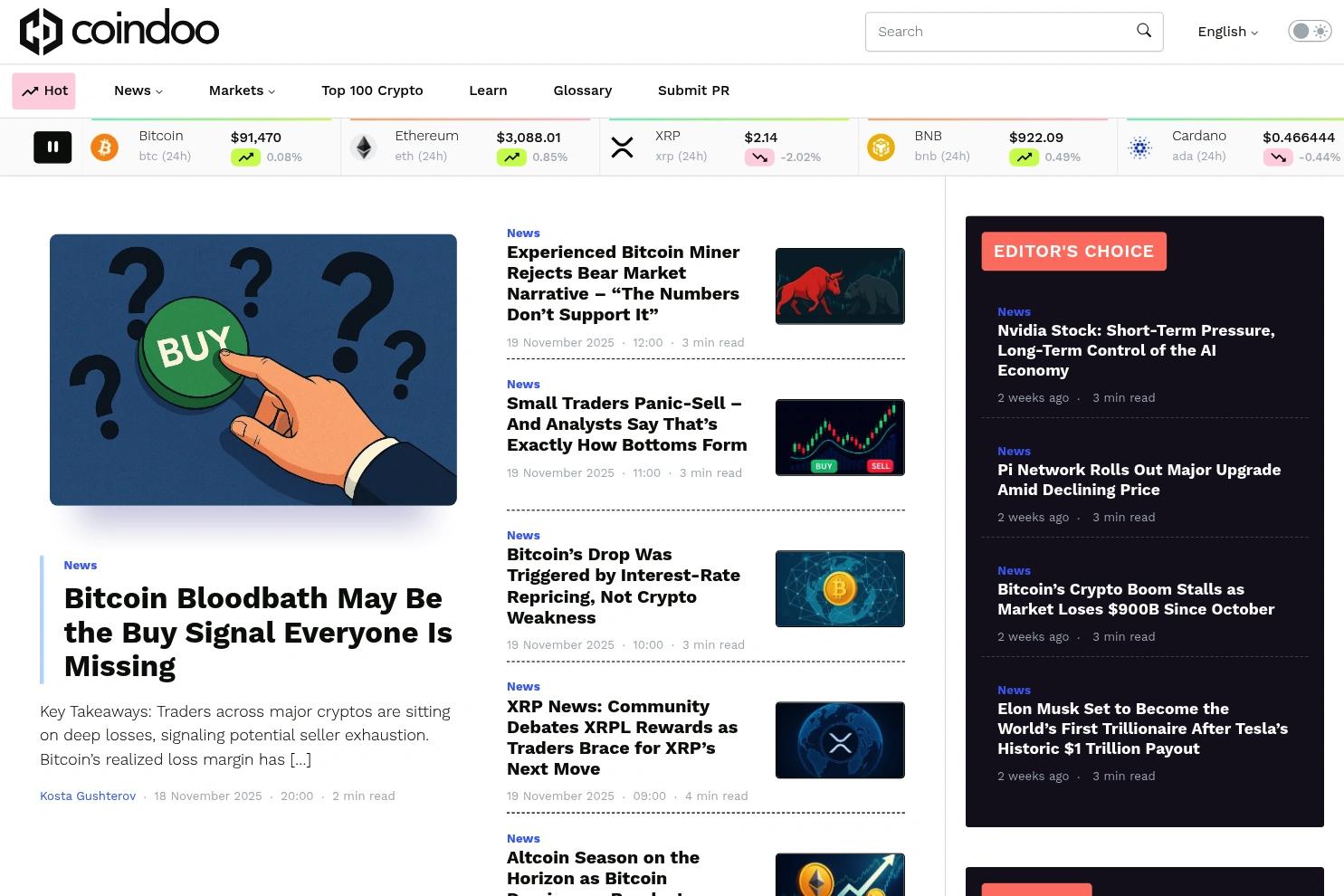This screenshot has height=896, width=1344.
Task: Click the search magnifier icon
Action: (1143, 30)
